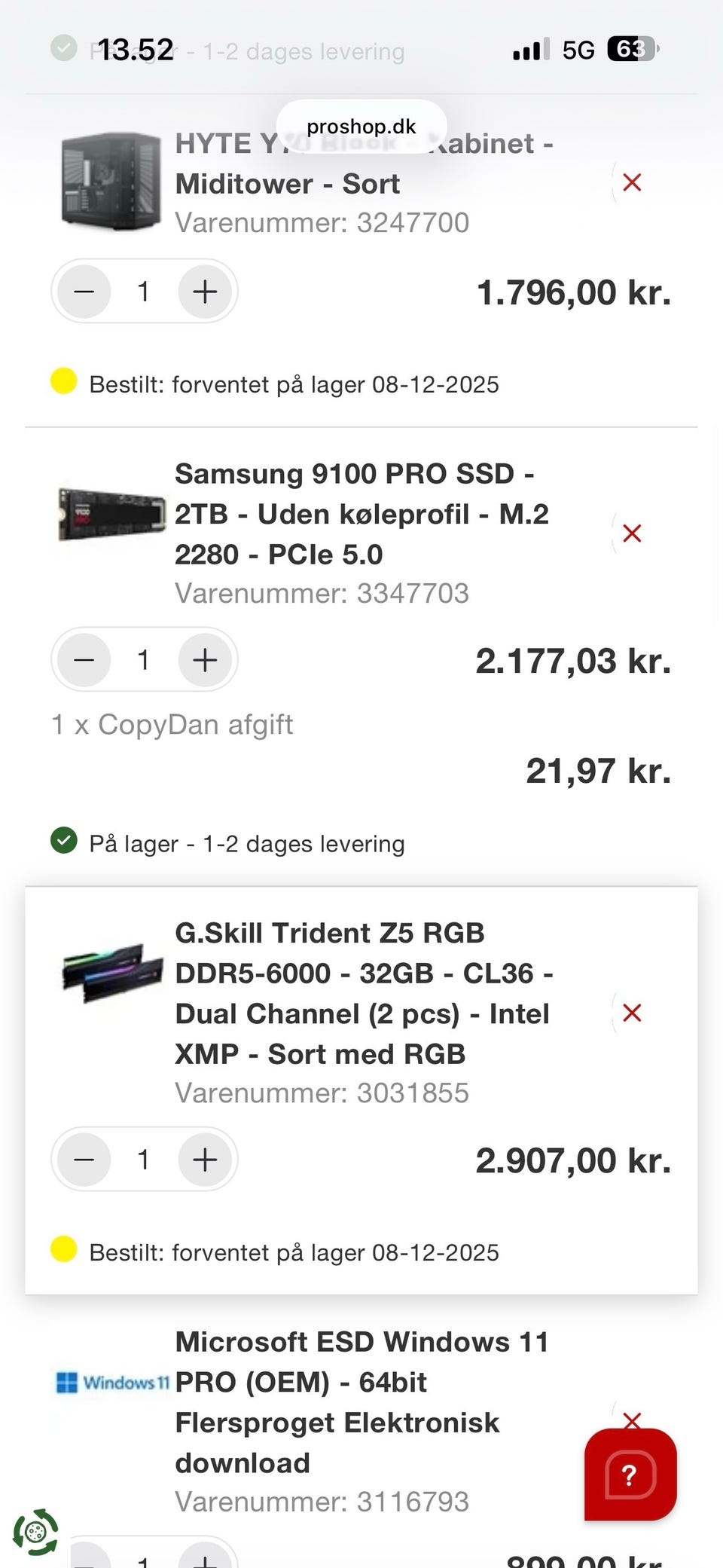Open Samsung 9100 PRO SSD thumbnail
The image size is (723, 1568).
pyautogui.click(x=111, y=515)
